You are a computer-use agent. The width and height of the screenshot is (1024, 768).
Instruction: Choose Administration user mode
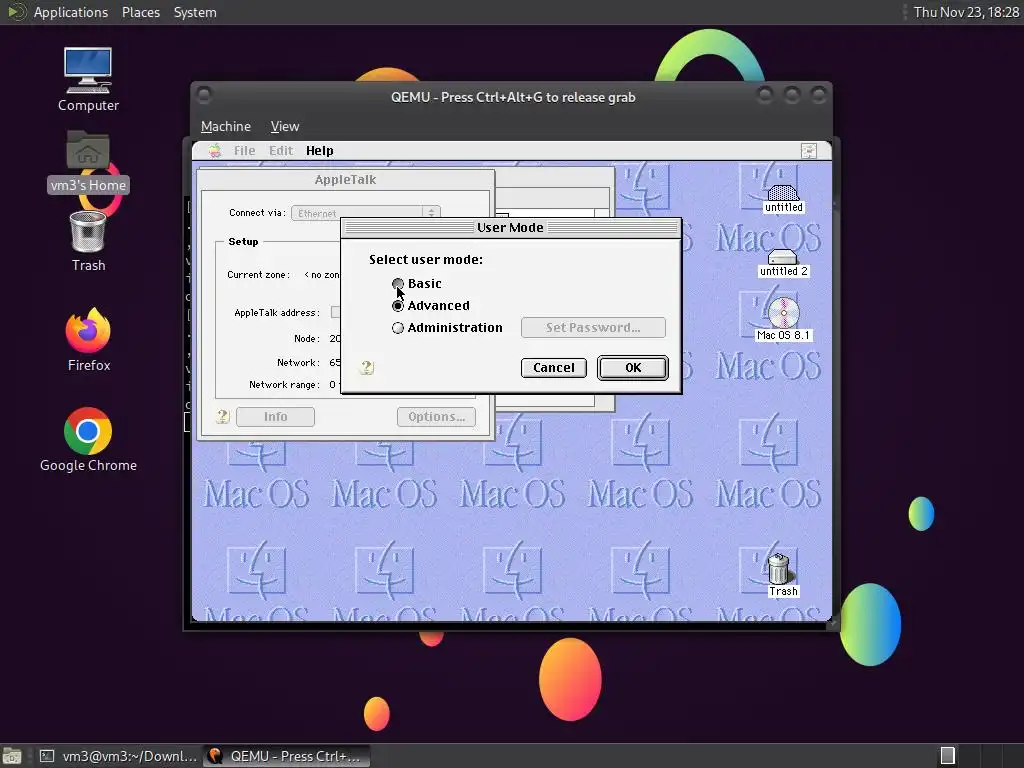pos(398,328)
